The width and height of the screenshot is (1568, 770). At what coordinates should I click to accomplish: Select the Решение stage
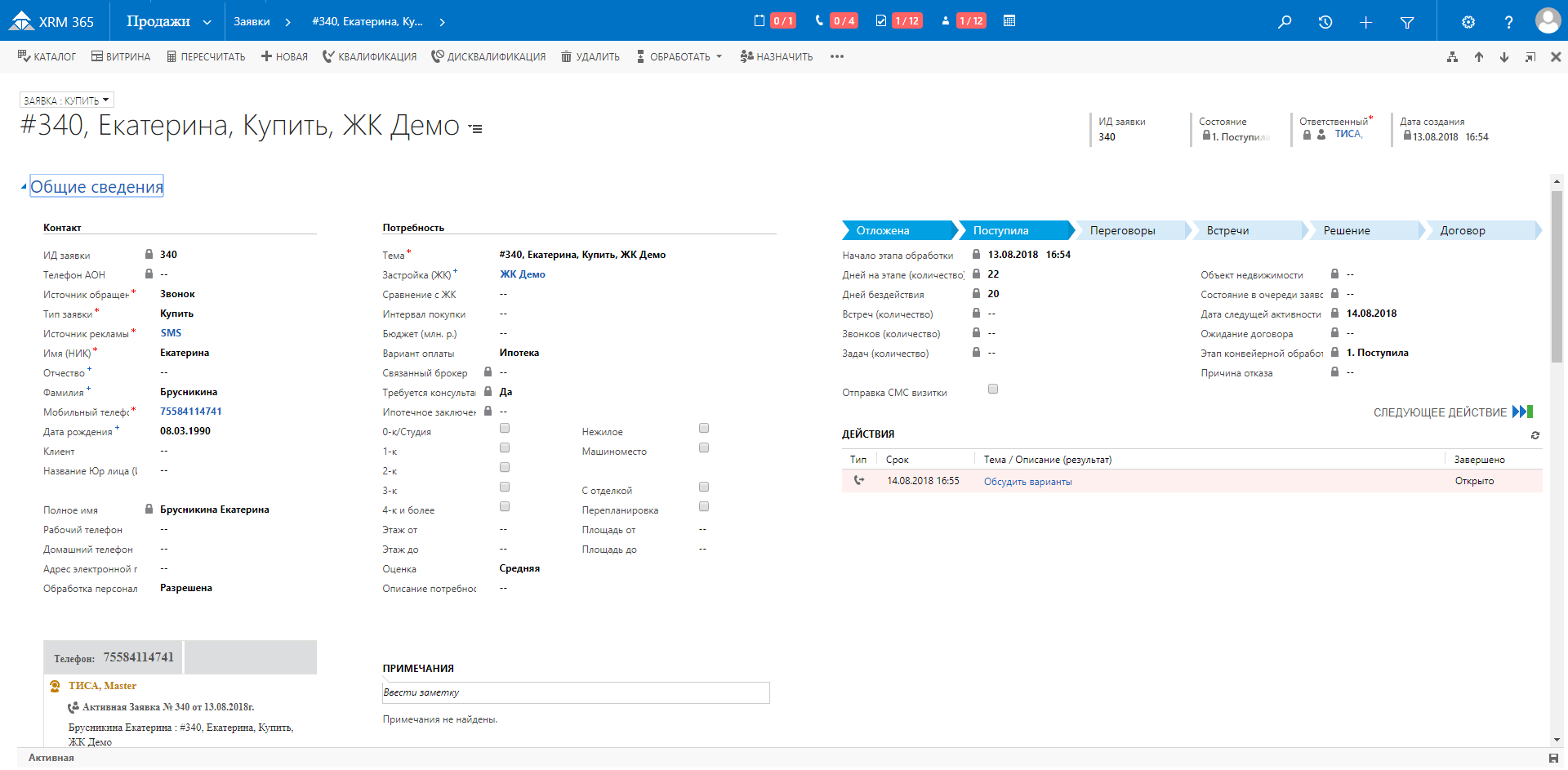(x=1365, y=230)
